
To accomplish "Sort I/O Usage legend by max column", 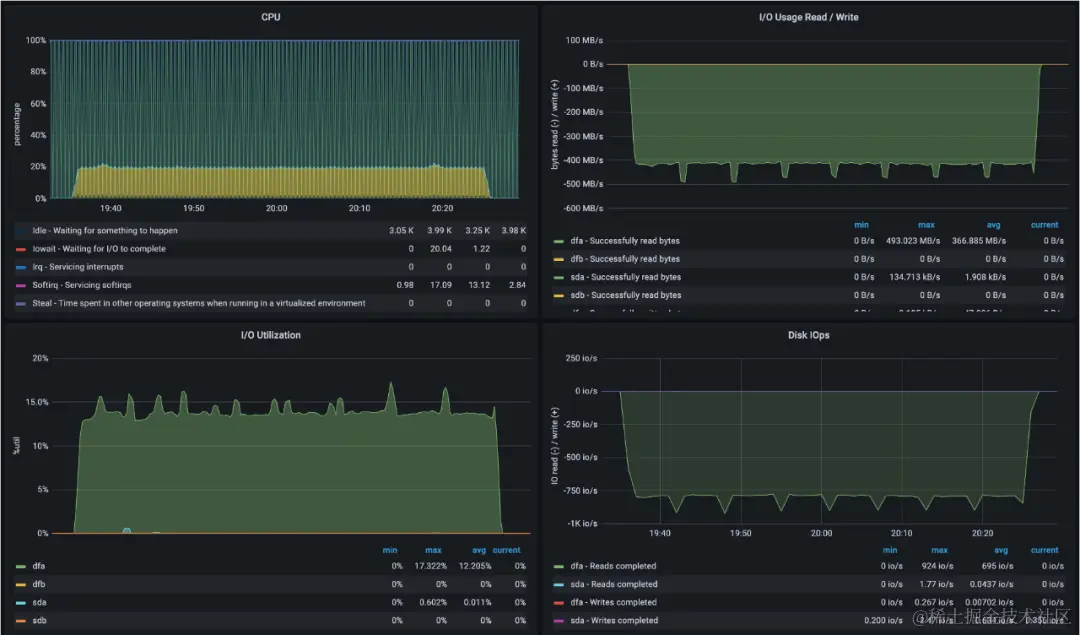I will coord(926,225).
